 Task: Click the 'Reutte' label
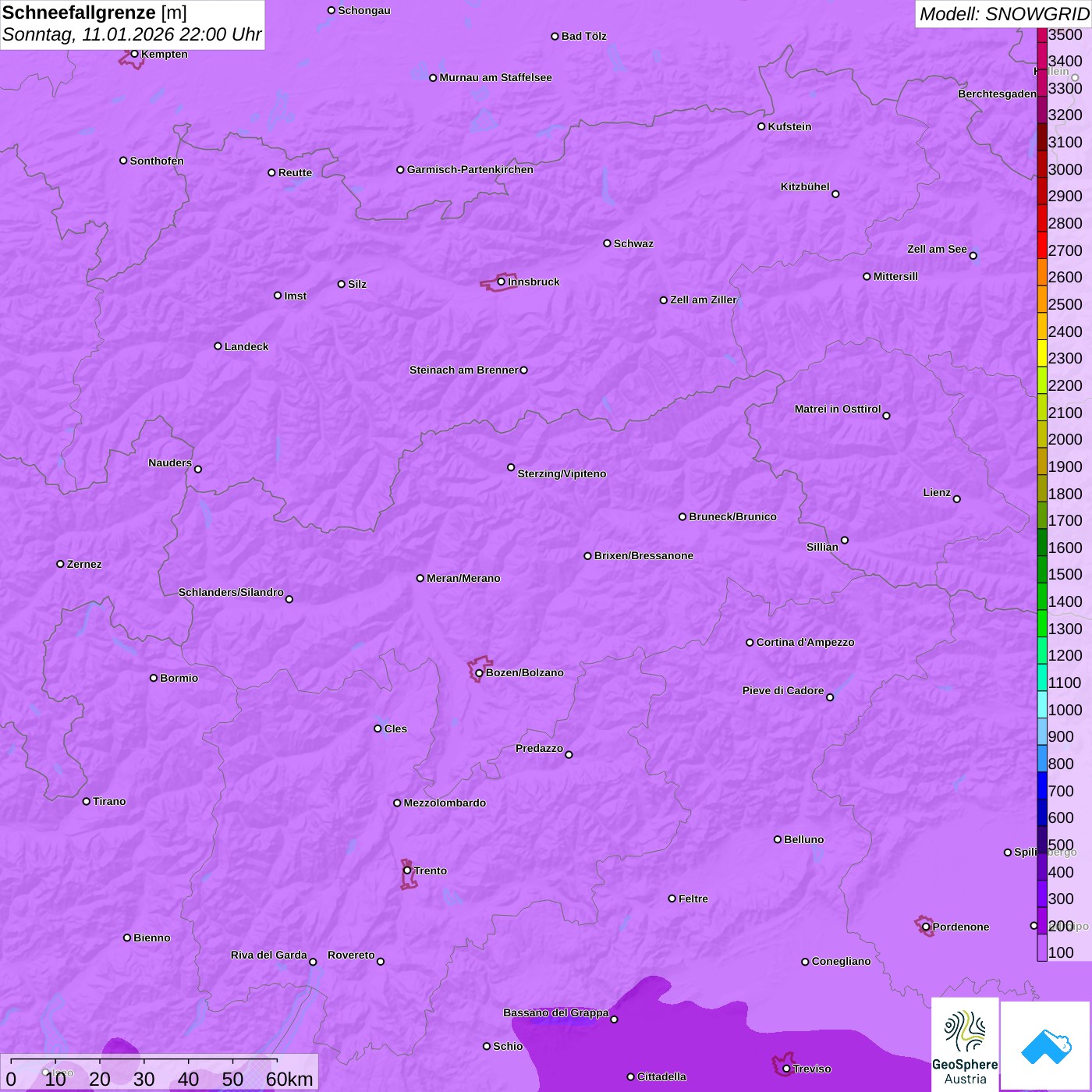click(x=295, y=172)
